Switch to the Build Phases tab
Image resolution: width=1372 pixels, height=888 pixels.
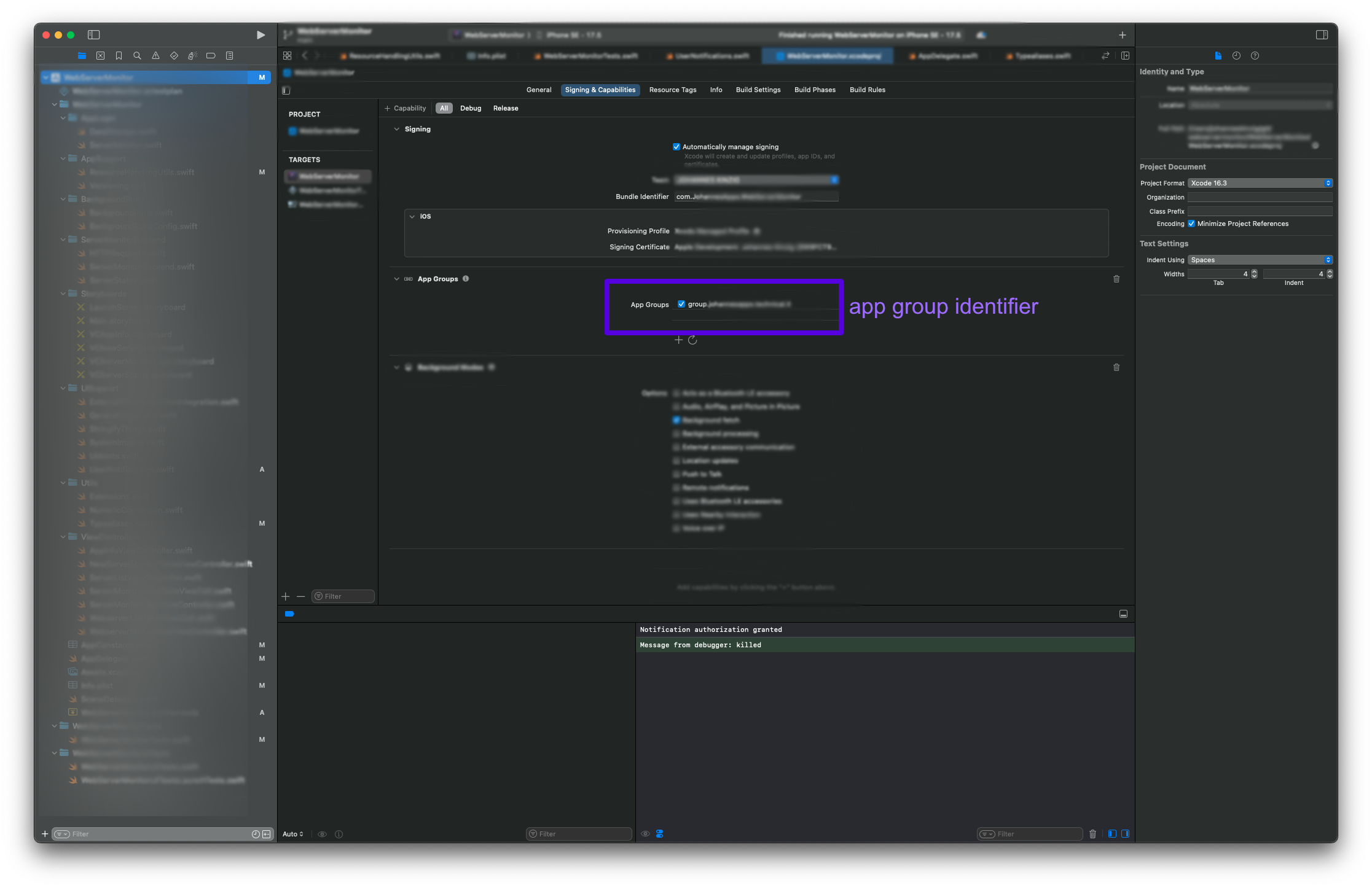815,90
